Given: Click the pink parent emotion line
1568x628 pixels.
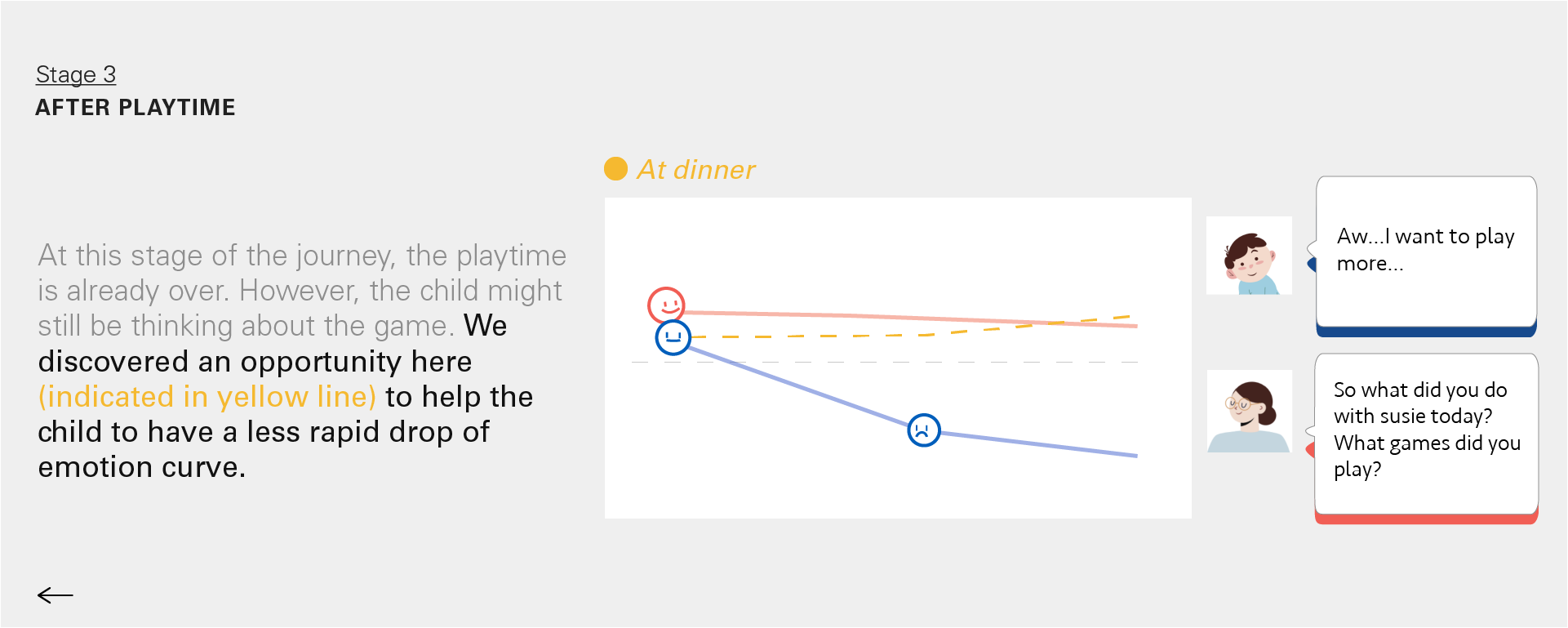Looking at the screenshot, I should coord(898,318).
